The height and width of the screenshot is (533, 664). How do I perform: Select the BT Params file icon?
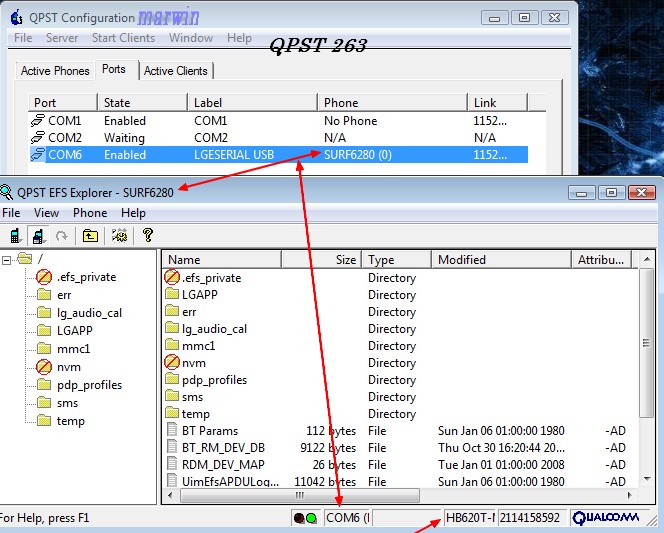click(172, 431)
